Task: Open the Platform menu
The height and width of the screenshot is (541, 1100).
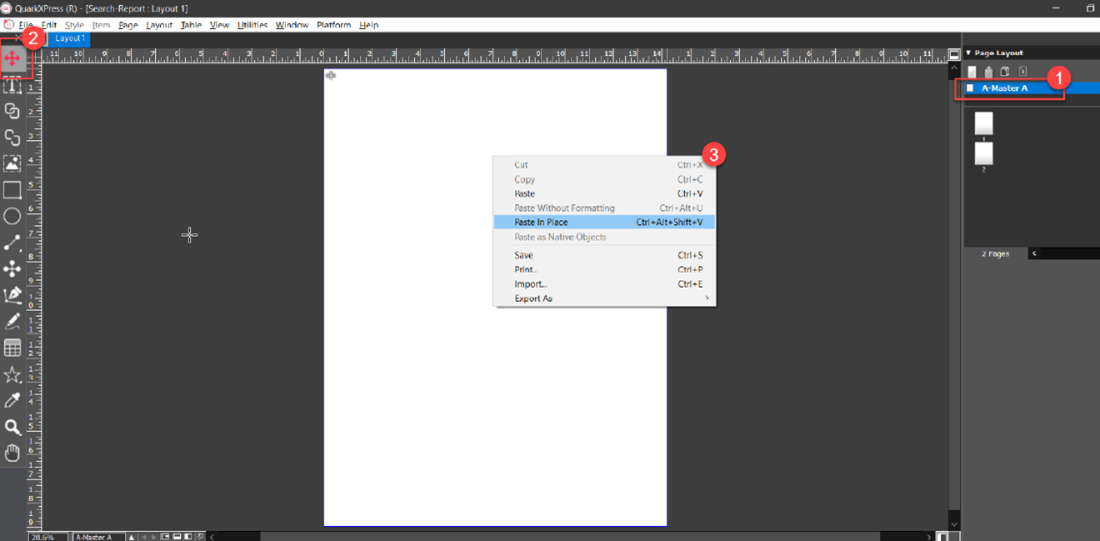Action: (x=334, y=25)
